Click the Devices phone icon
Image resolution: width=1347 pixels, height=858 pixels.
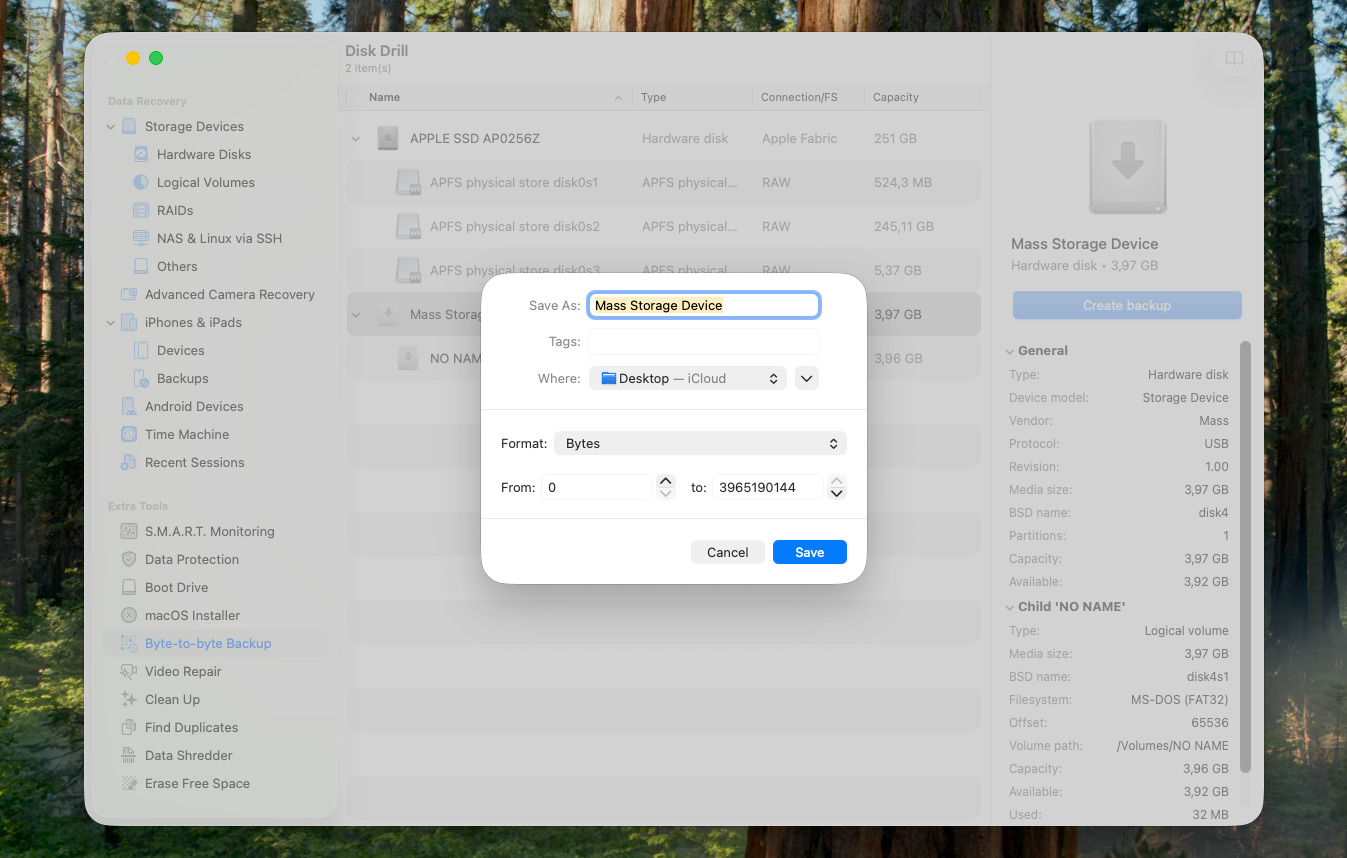(141, 351)
